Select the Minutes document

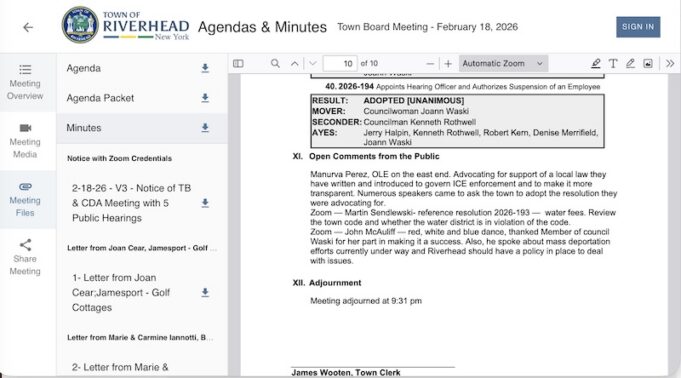pos(83,128)
